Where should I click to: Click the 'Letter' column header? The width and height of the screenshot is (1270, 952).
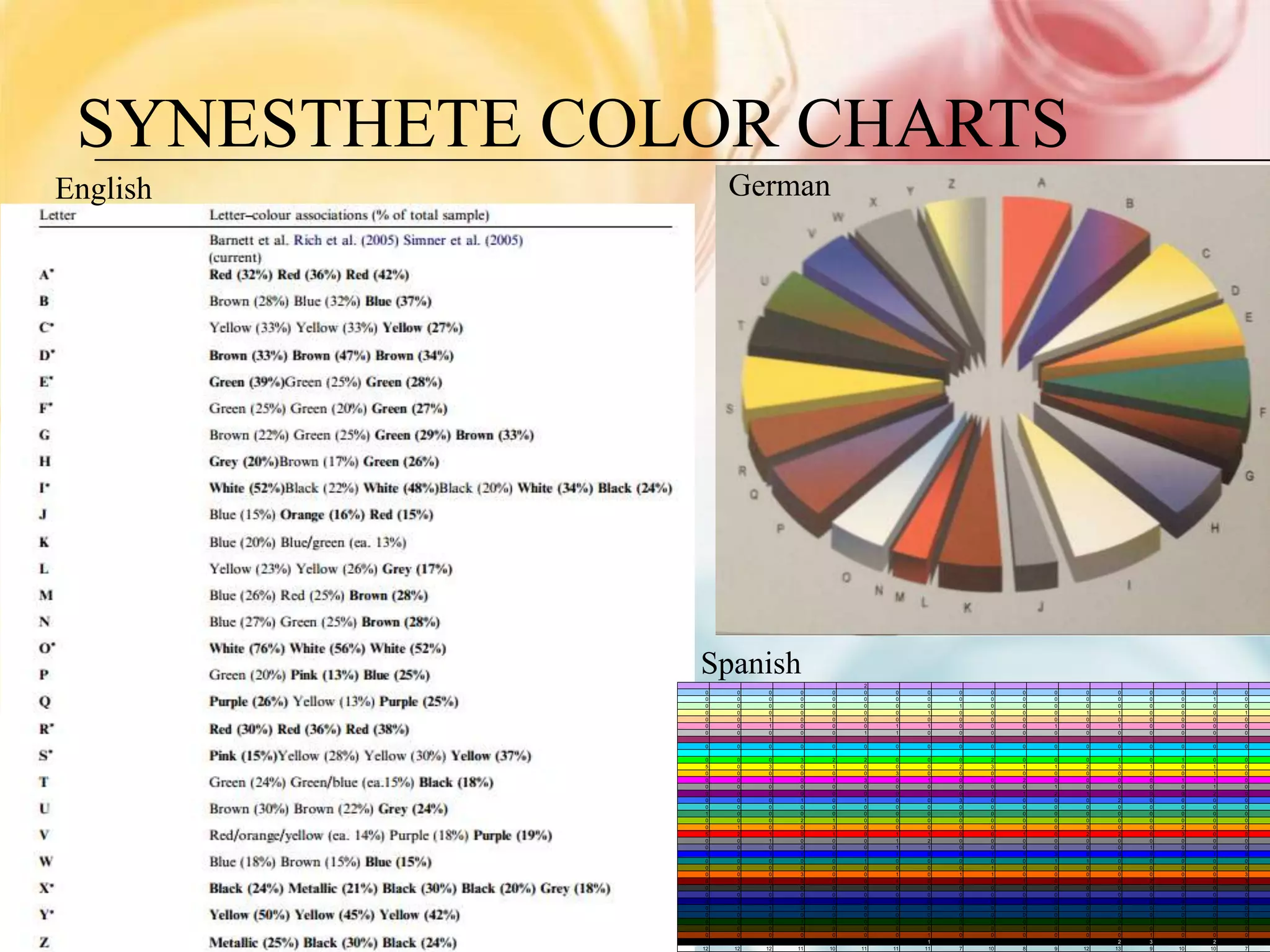tap(58, 215)
